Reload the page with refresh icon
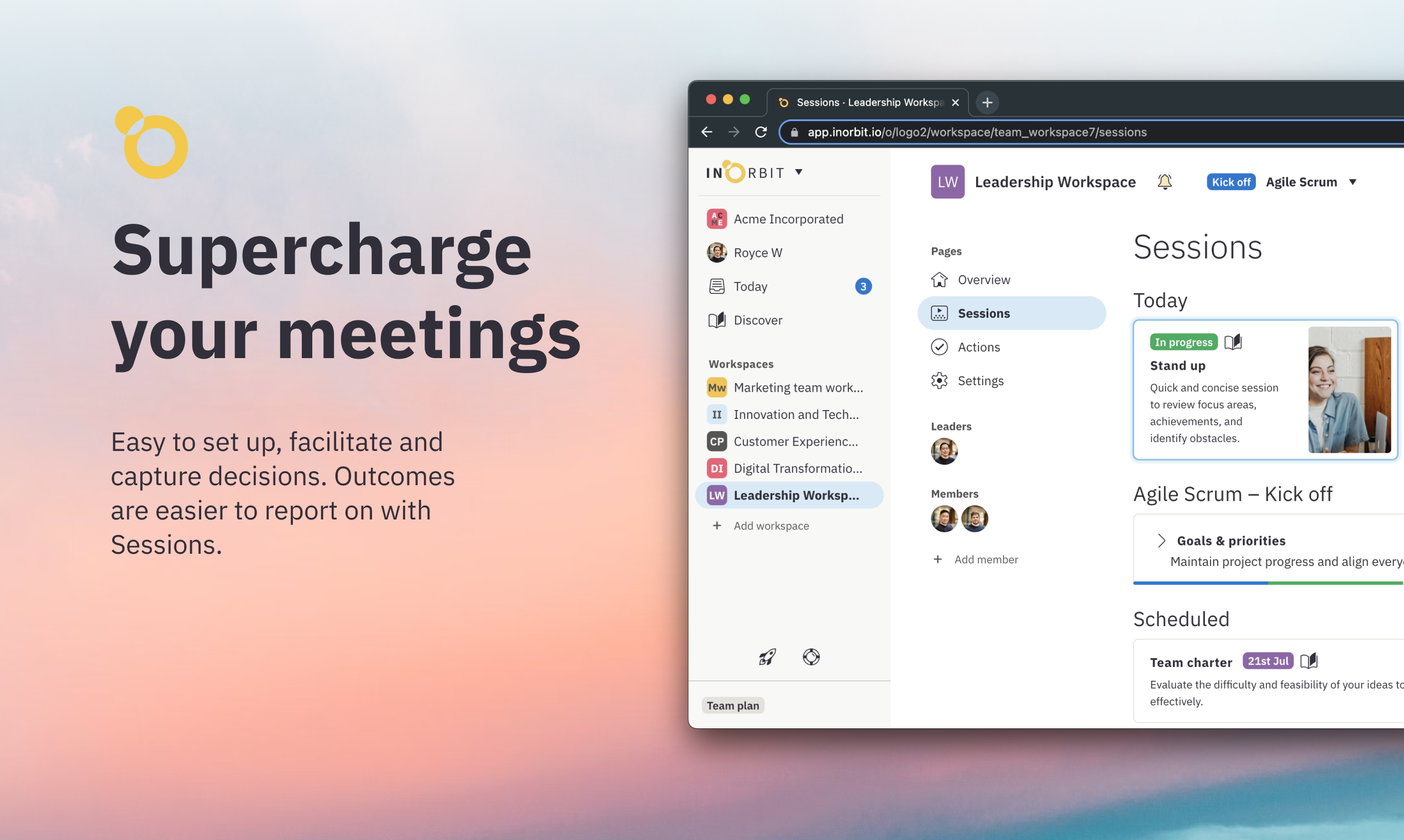This screenshot has height=840, width=1404. pyautogui.click(x=761, y=132)
